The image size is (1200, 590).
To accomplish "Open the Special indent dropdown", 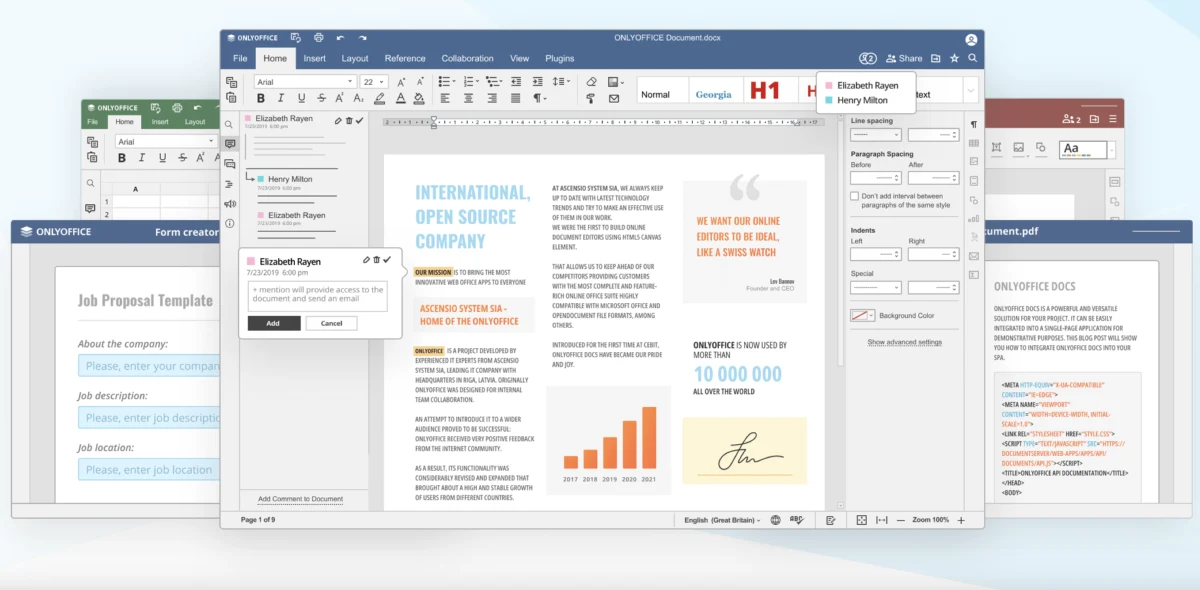I will [x=876, y=287].
